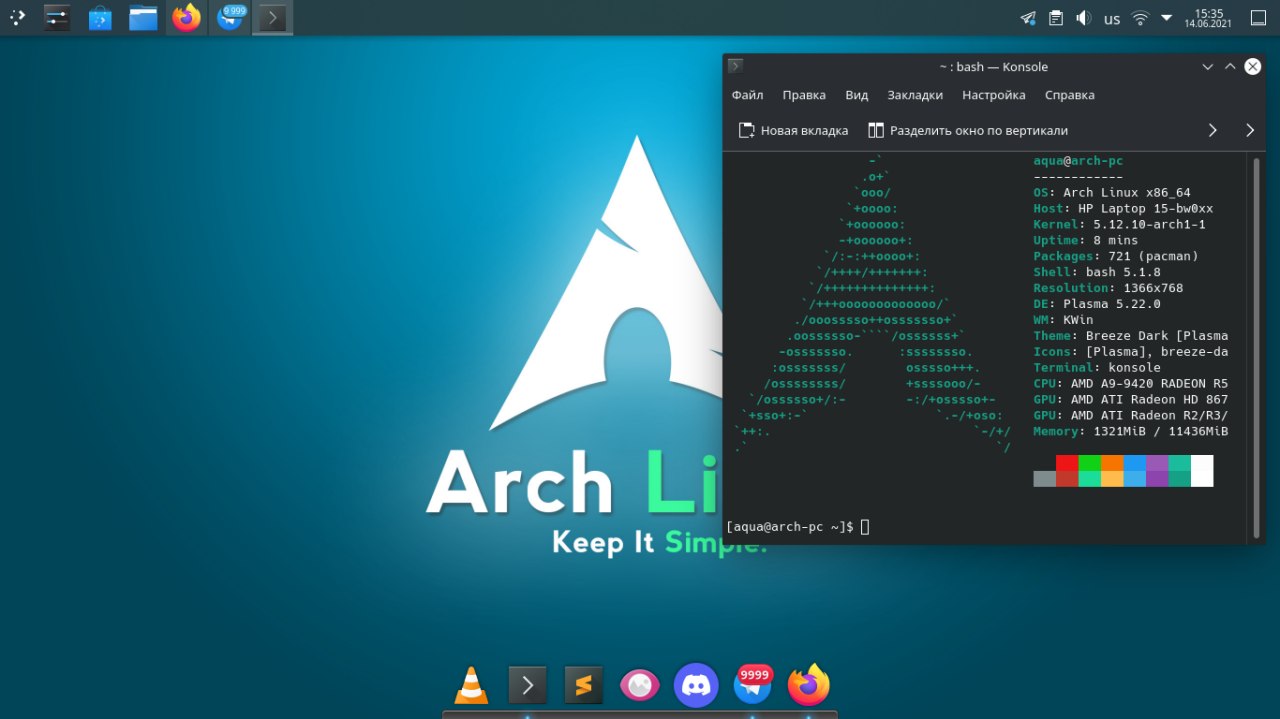Launch Discord from the dock
1280x719 pixels.
click(x=697, y=685)
